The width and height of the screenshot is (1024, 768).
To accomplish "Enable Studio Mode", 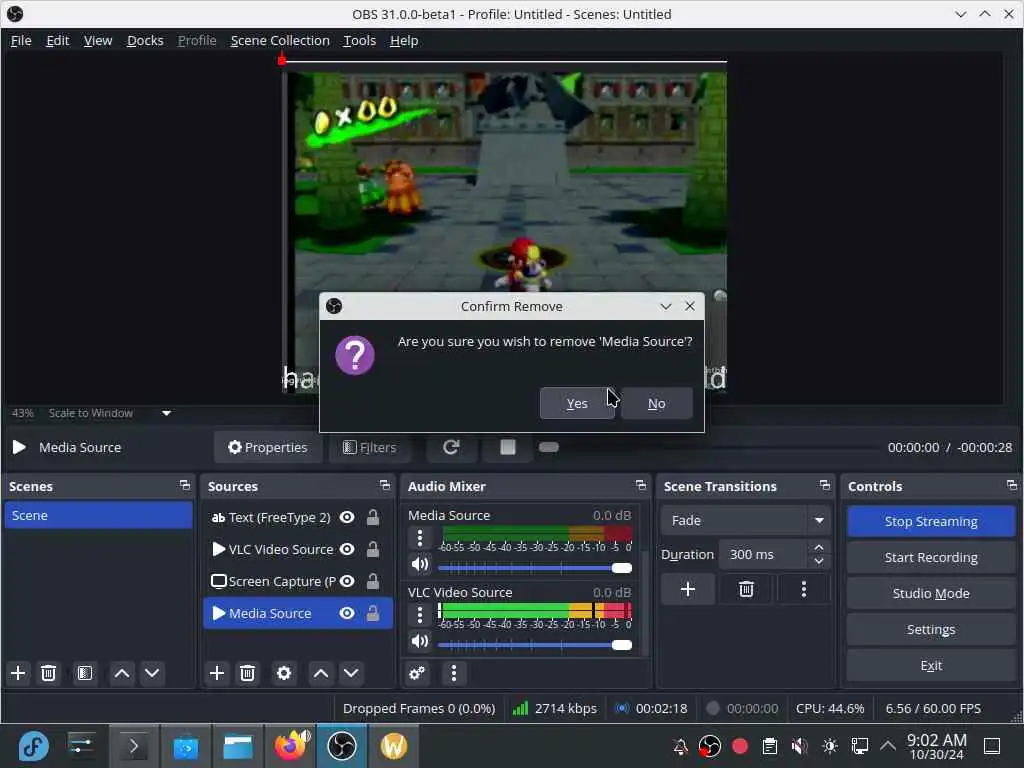I will point(931,593).
